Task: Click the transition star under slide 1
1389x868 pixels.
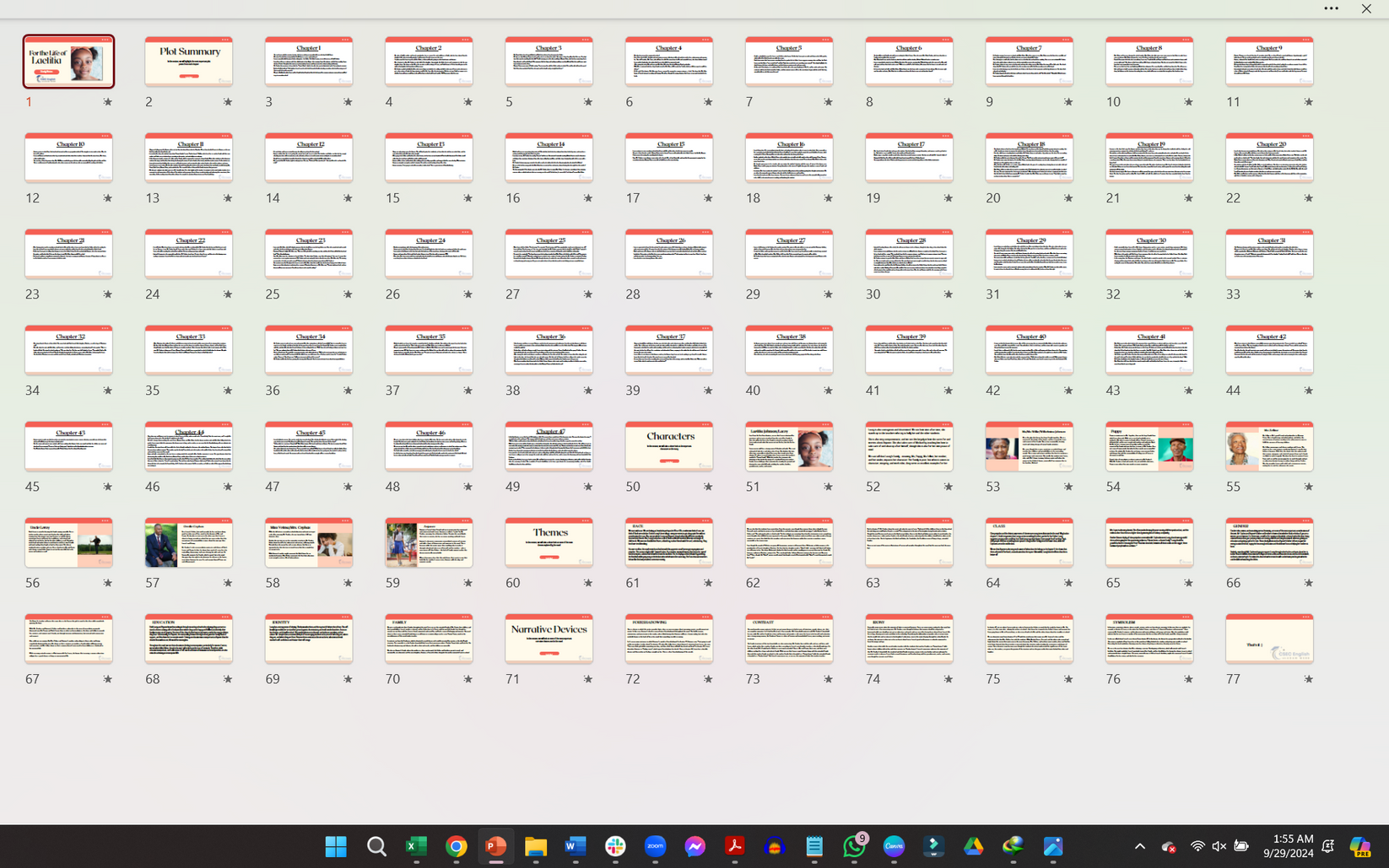Action: [107, 102]
